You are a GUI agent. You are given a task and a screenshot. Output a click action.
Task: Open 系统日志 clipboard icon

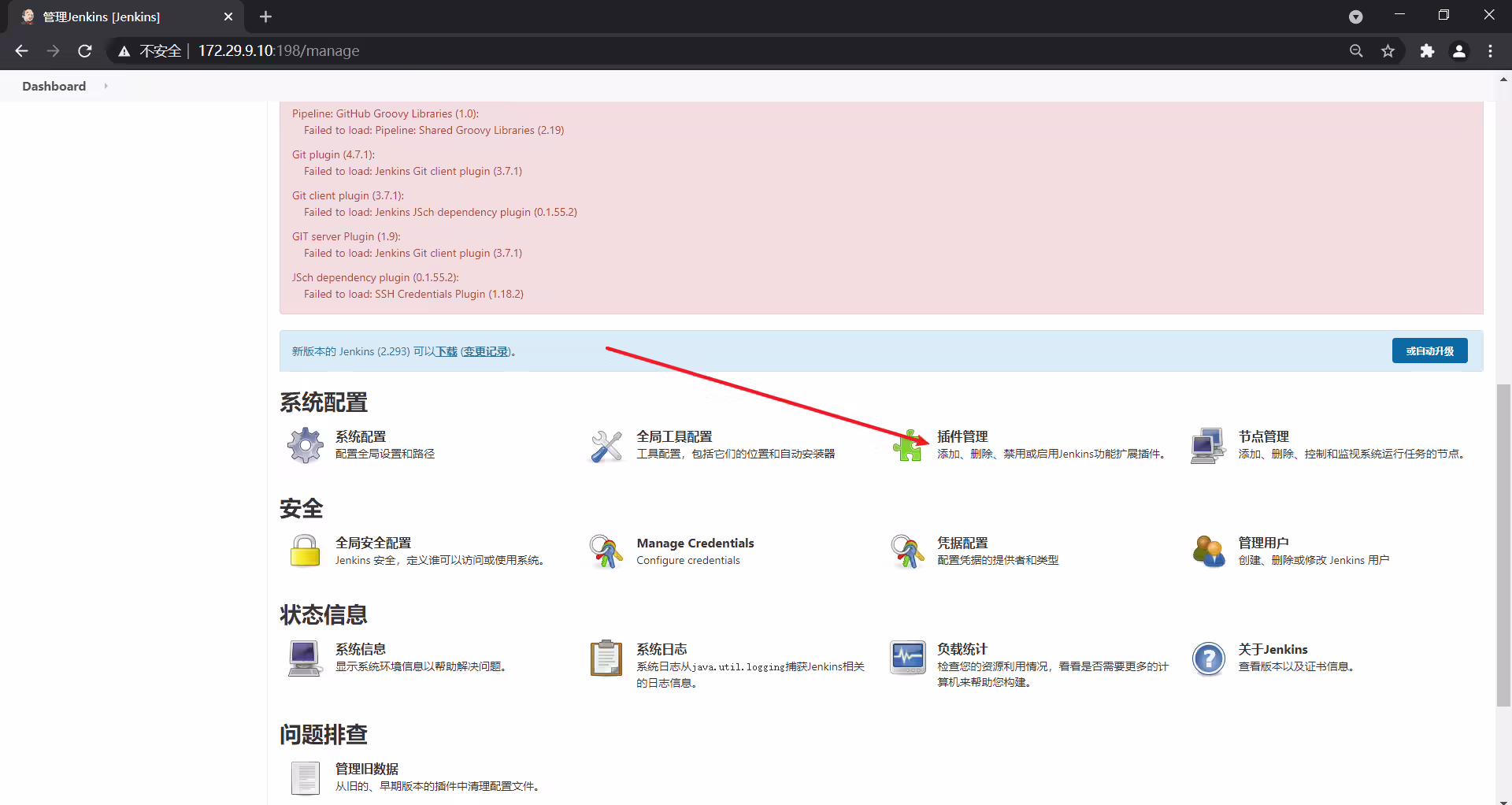coord(606,658)
